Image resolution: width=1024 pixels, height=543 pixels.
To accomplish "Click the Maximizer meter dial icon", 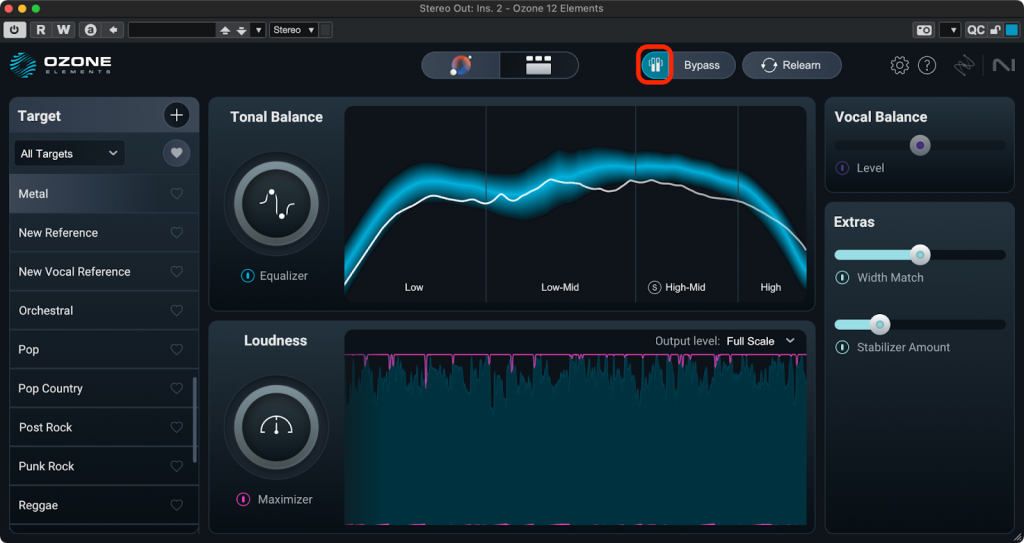I will tap(275, 427).
